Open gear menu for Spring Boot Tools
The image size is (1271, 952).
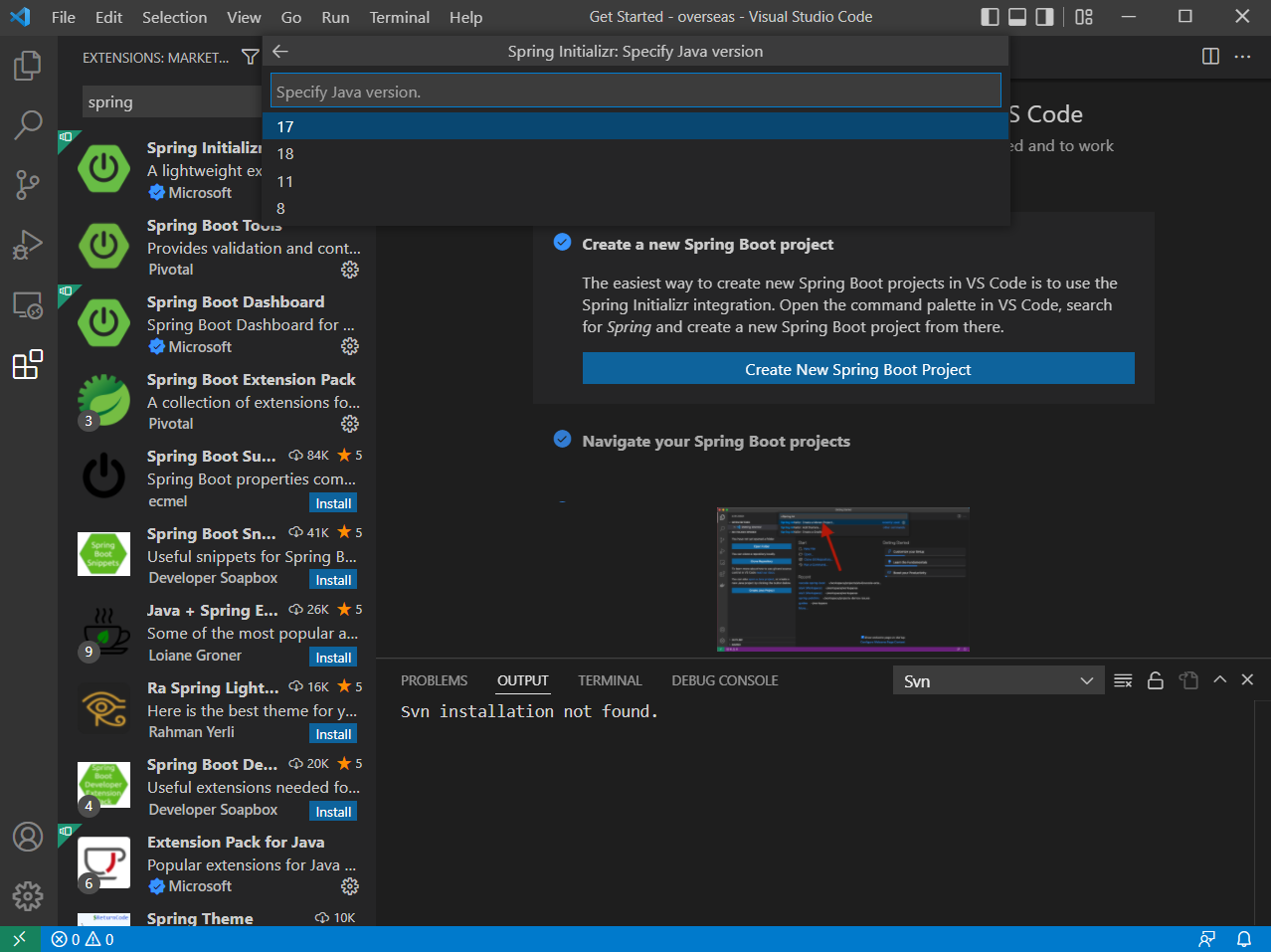(350, 270)
